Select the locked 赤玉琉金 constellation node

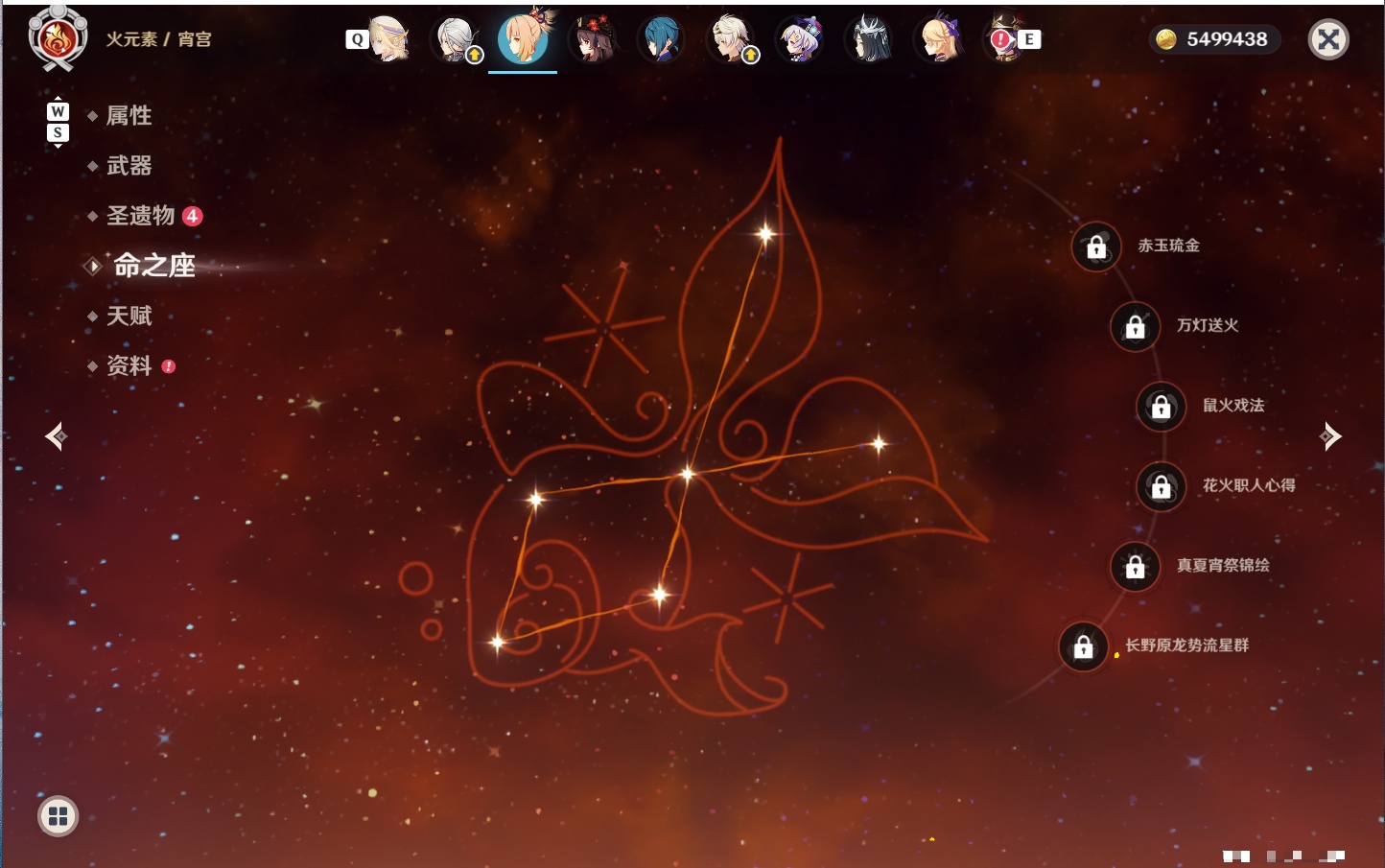click(1096, 246)
